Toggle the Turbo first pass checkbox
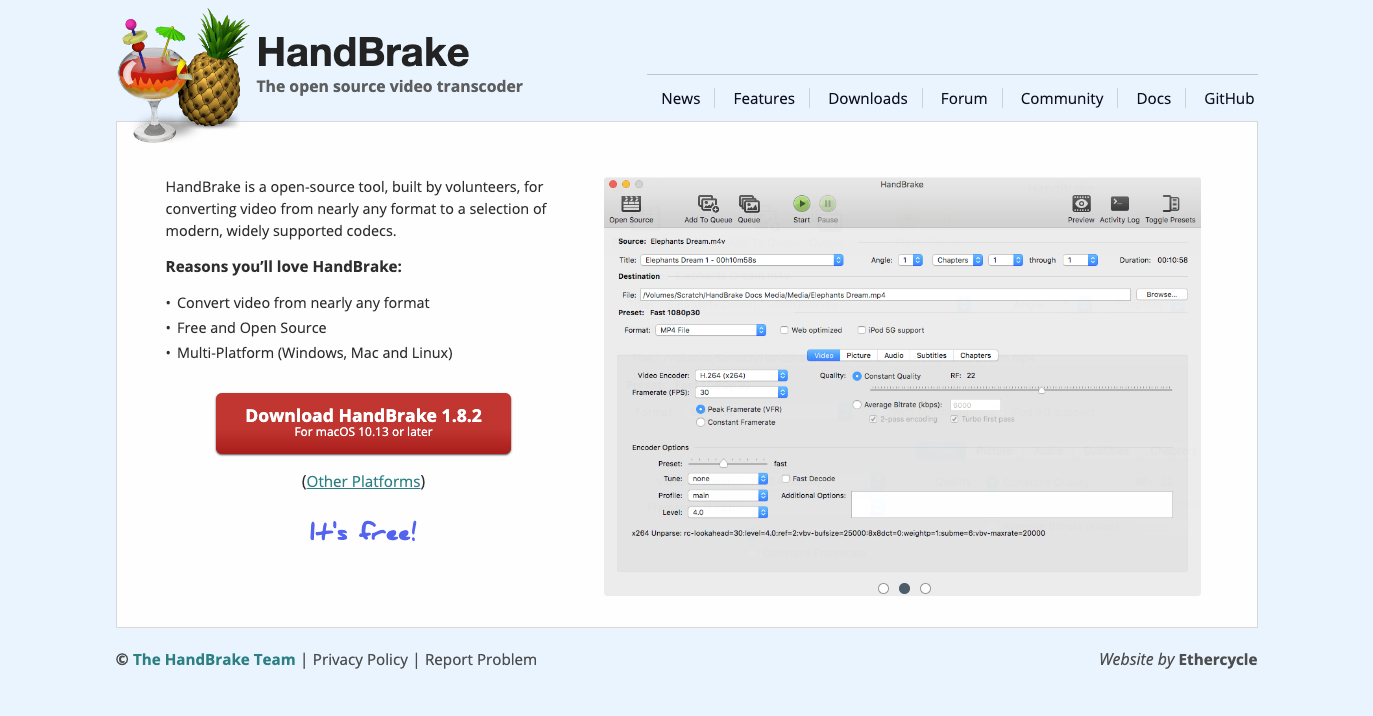This screenshot has width=1373, height=716. tap(952, 419)
